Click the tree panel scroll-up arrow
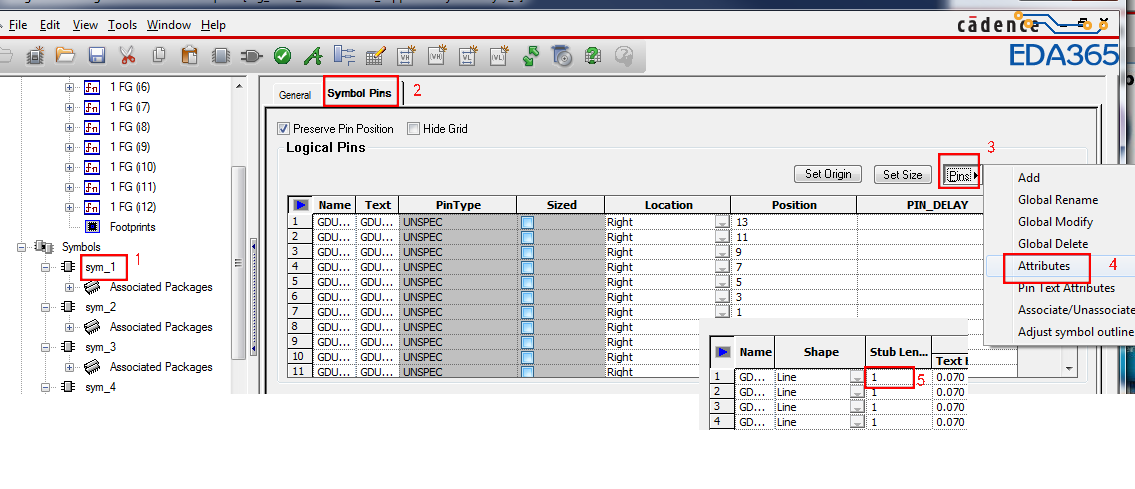The image size is (1135, 489). pyautogui.click(x=239, y=85)
